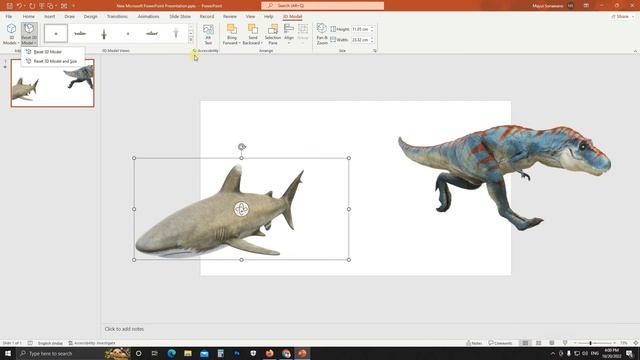
Task: Select slide 1 thumbnail
Action: 53,83
